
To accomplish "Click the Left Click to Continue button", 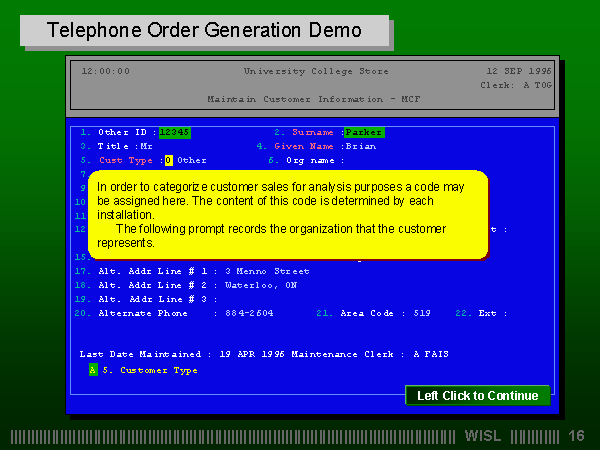I will (477, 395).
